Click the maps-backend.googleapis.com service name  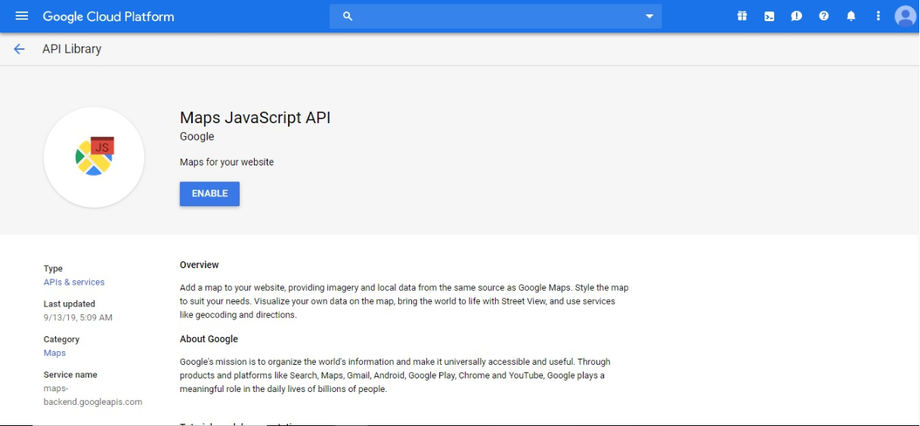[x=93, y=395]
